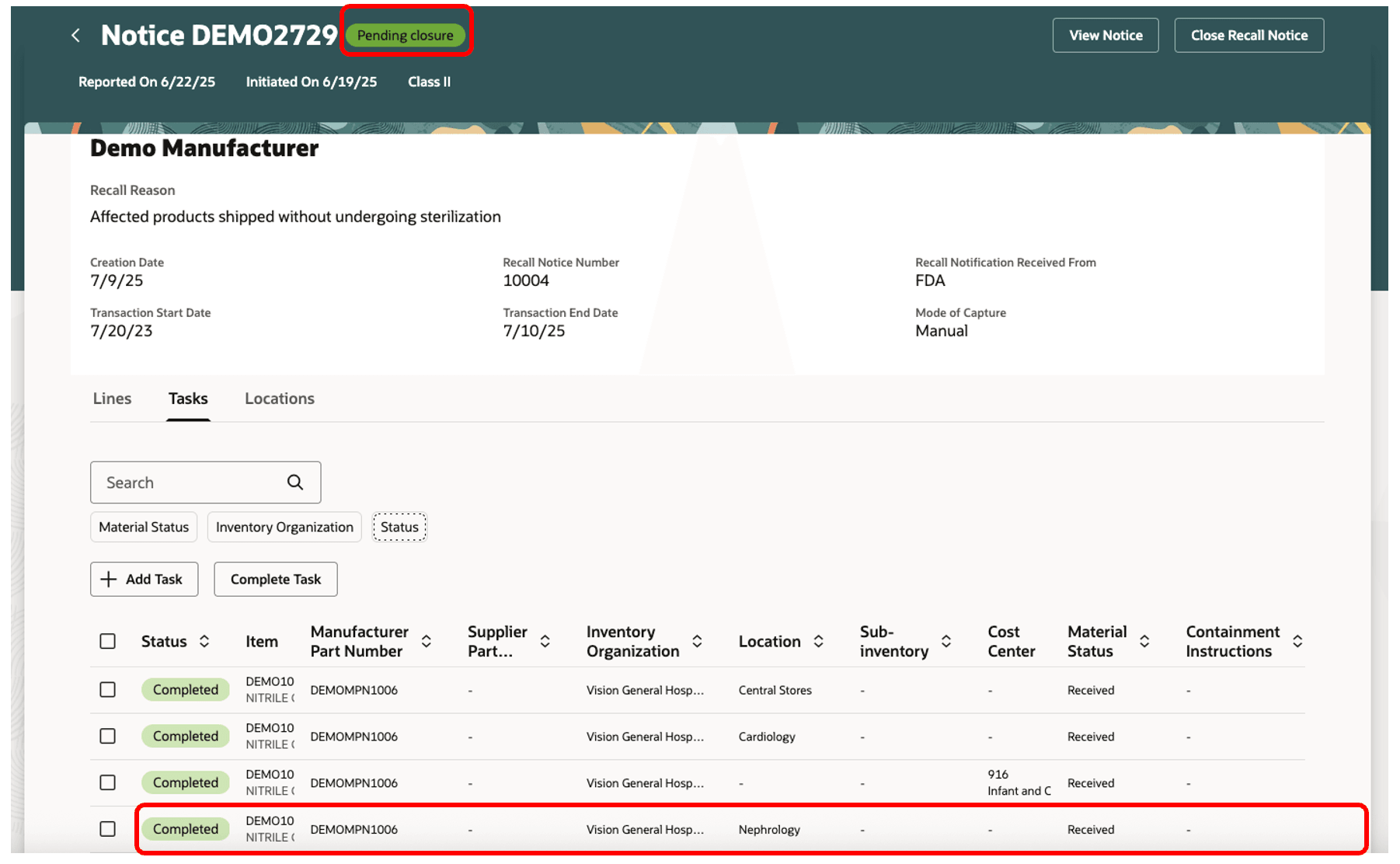Click the Notice DEMO2729 page title

[219, 35]
